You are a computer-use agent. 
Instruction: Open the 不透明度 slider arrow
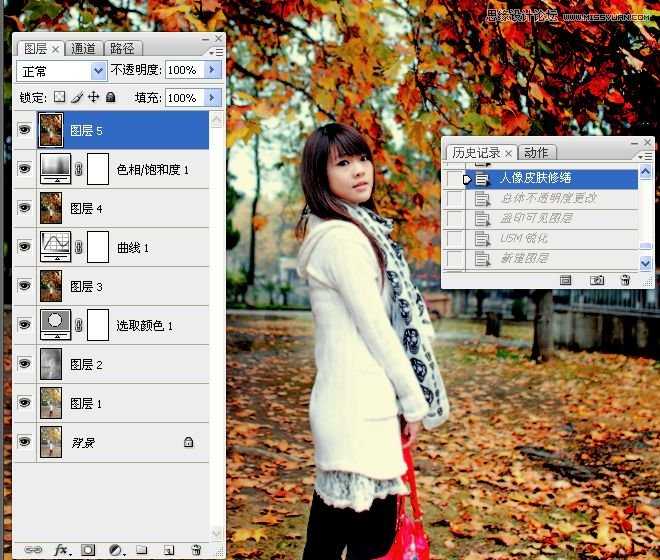[x=212, y=69]
